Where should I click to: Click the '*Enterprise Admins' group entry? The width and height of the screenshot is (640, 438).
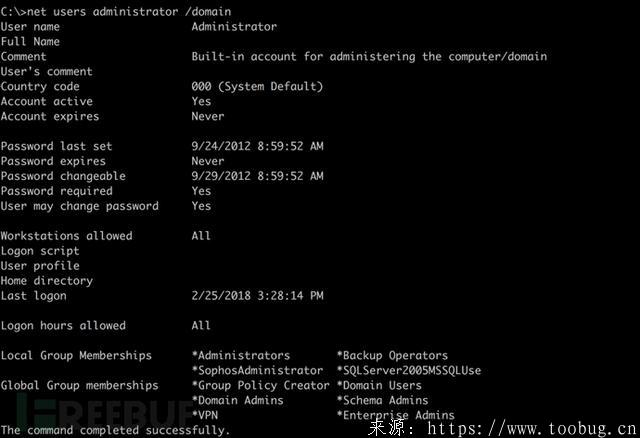click(395, 415)
